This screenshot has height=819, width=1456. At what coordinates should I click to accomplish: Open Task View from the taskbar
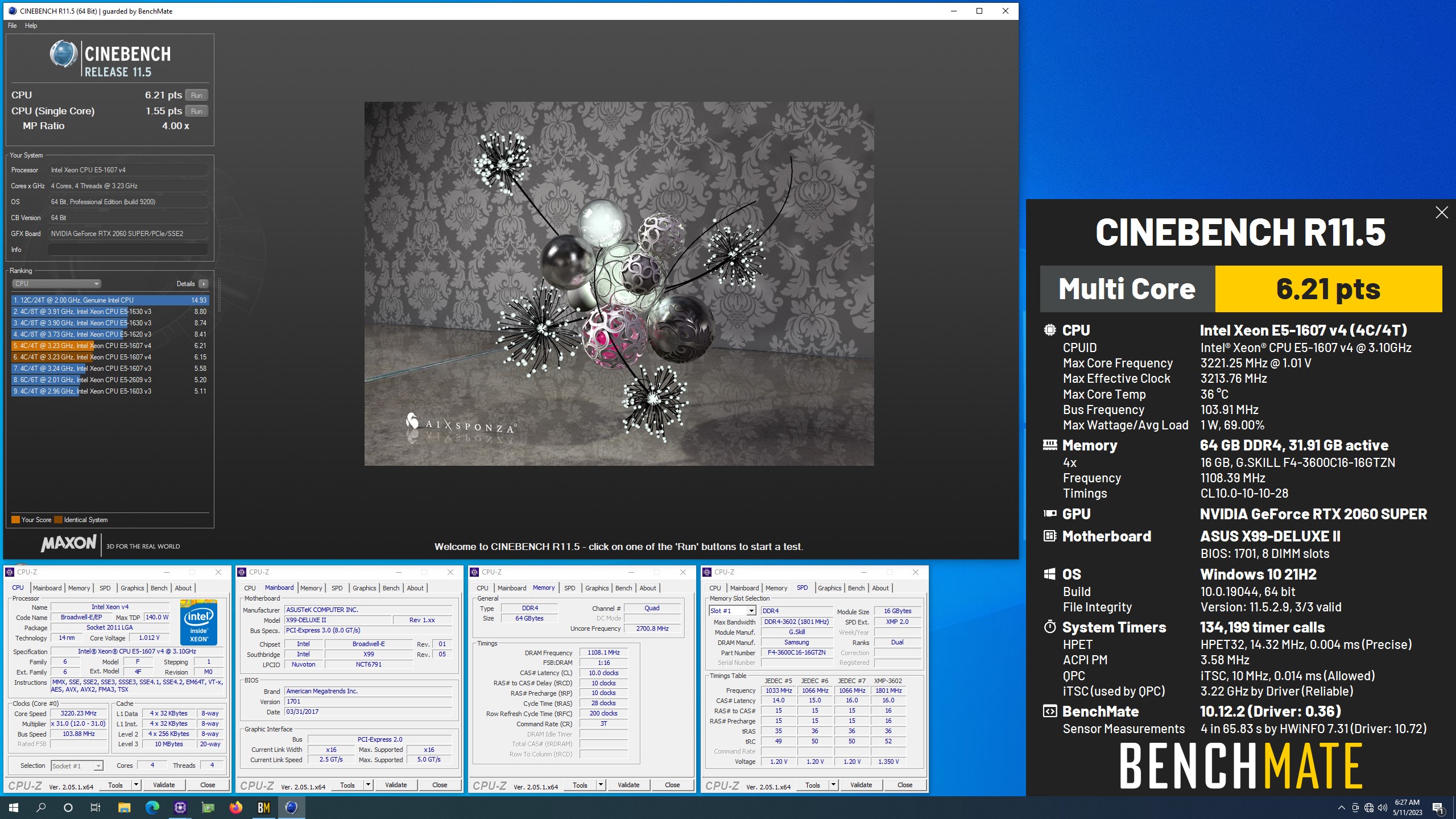click(x=96, y=808)
